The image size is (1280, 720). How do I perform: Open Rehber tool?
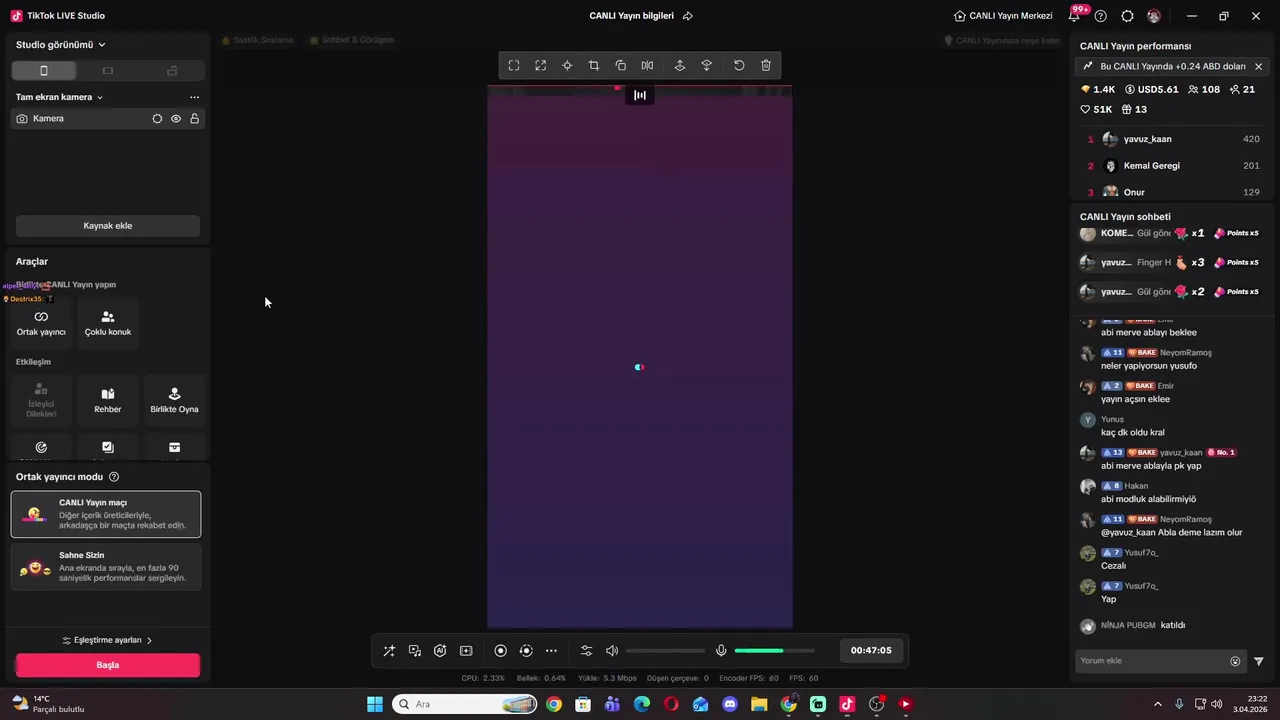point(108,400)
